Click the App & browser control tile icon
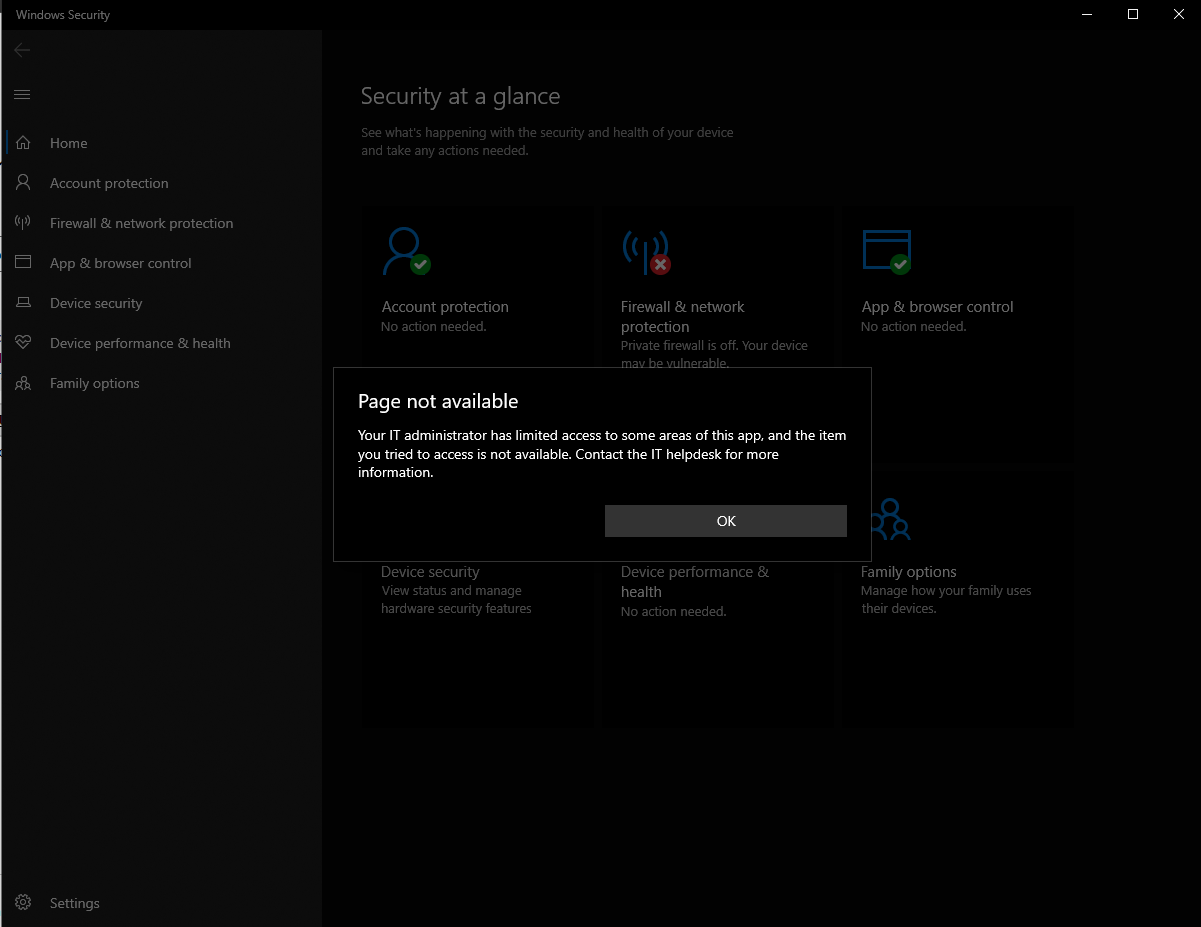The image size is (1201, 927). 887,252
